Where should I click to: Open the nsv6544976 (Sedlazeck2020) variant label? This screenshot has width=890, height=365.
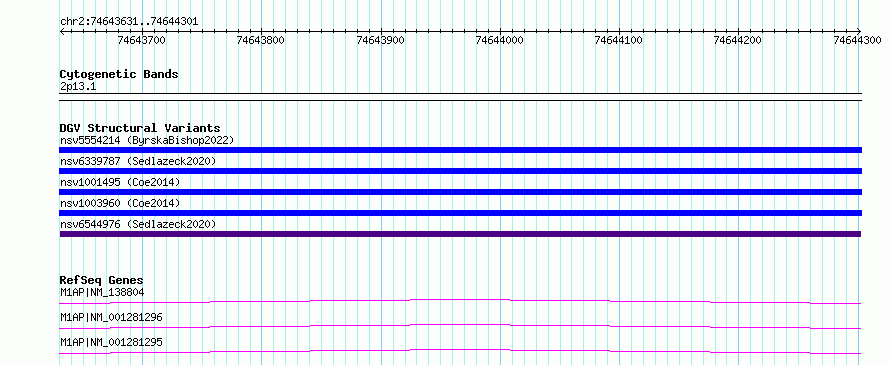(x=138, y=224)
